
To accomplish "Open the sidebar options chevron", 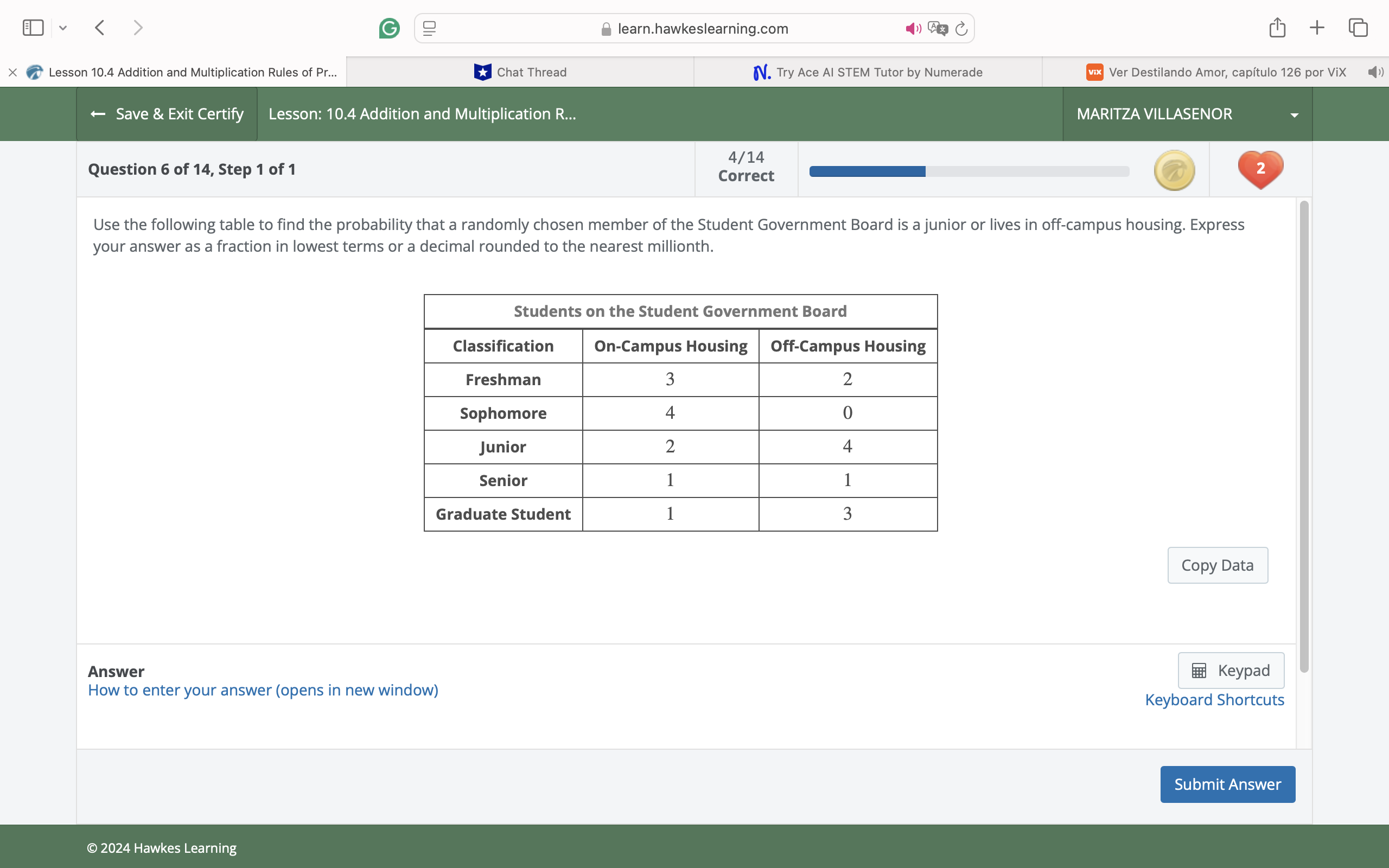I will tap(63, 28).
